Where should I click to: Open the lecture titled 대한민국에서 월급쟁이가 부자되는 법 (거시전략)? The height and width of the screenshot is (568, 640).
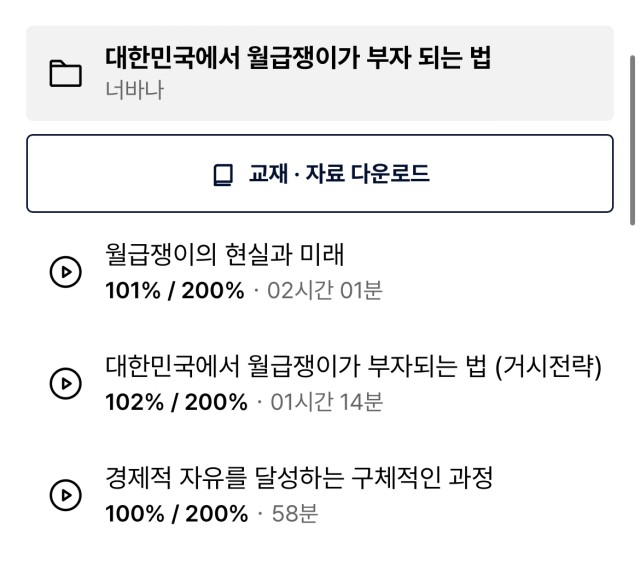pos(353,366)
